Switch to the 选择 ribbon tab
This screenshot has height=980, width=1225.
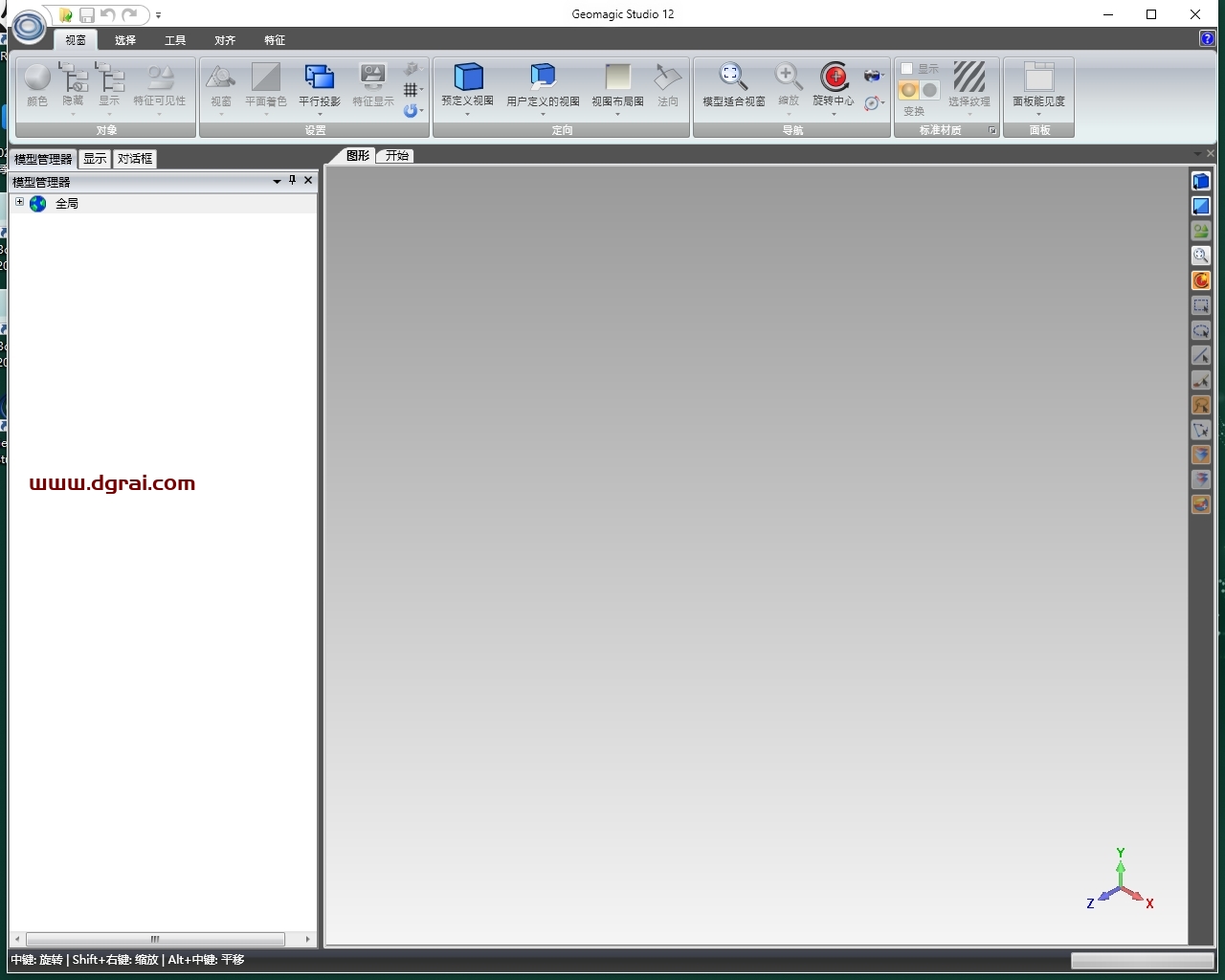point(125,40)
